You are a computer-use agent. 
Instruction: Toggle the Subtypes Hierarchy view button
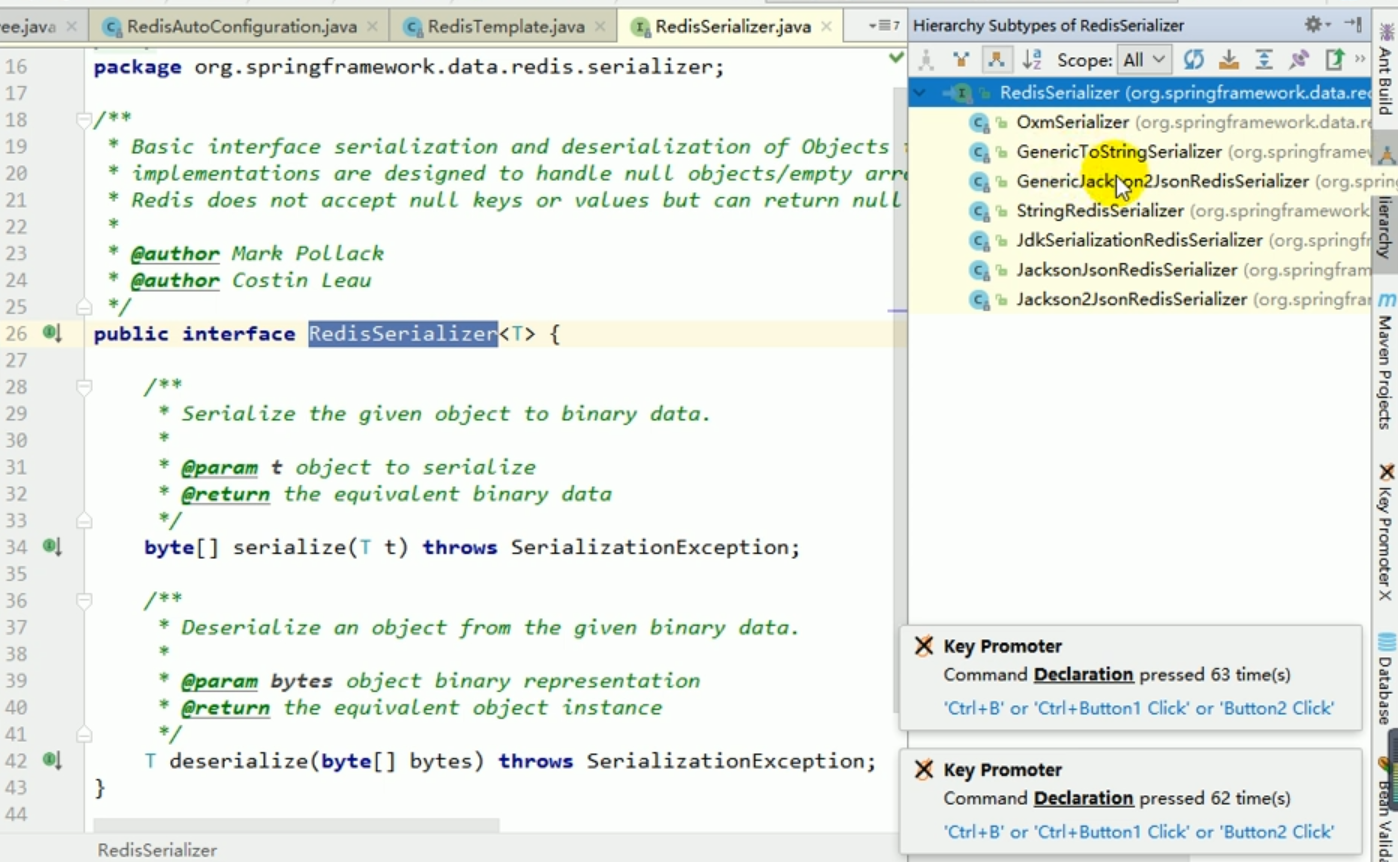click(996, 60)
